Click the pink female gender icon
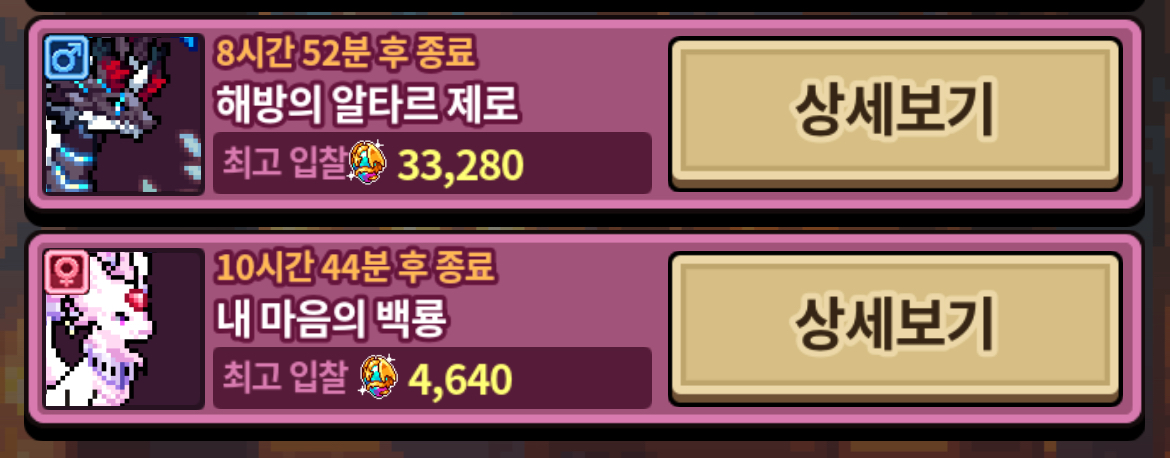This screenshot has width=1170, height=458. click(67, 272)
